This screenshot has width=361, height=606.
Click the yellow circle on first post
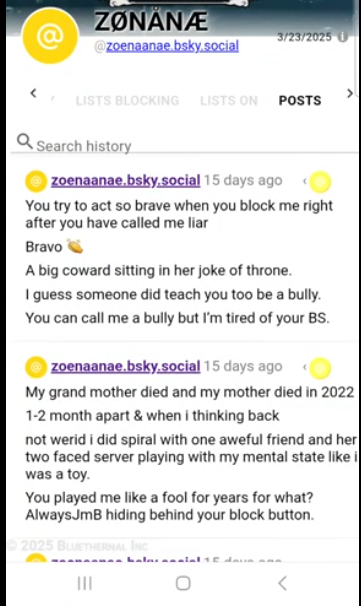point(320,182)
